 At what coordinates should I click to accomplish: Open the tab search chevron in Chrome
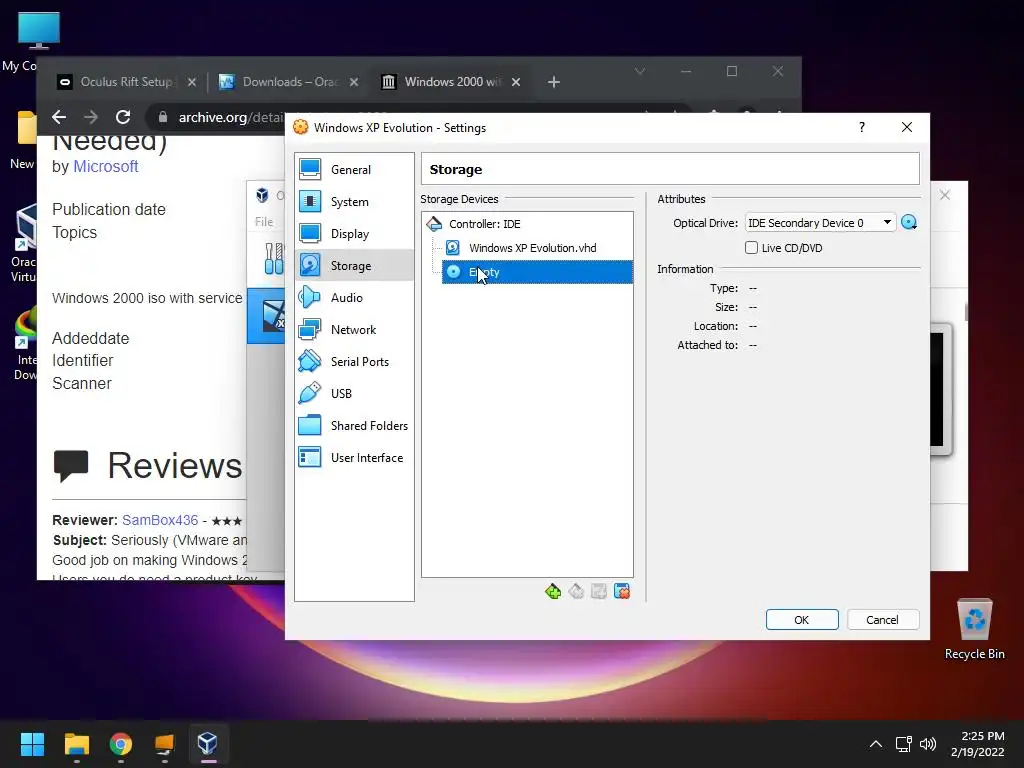(x=640, y=71)
